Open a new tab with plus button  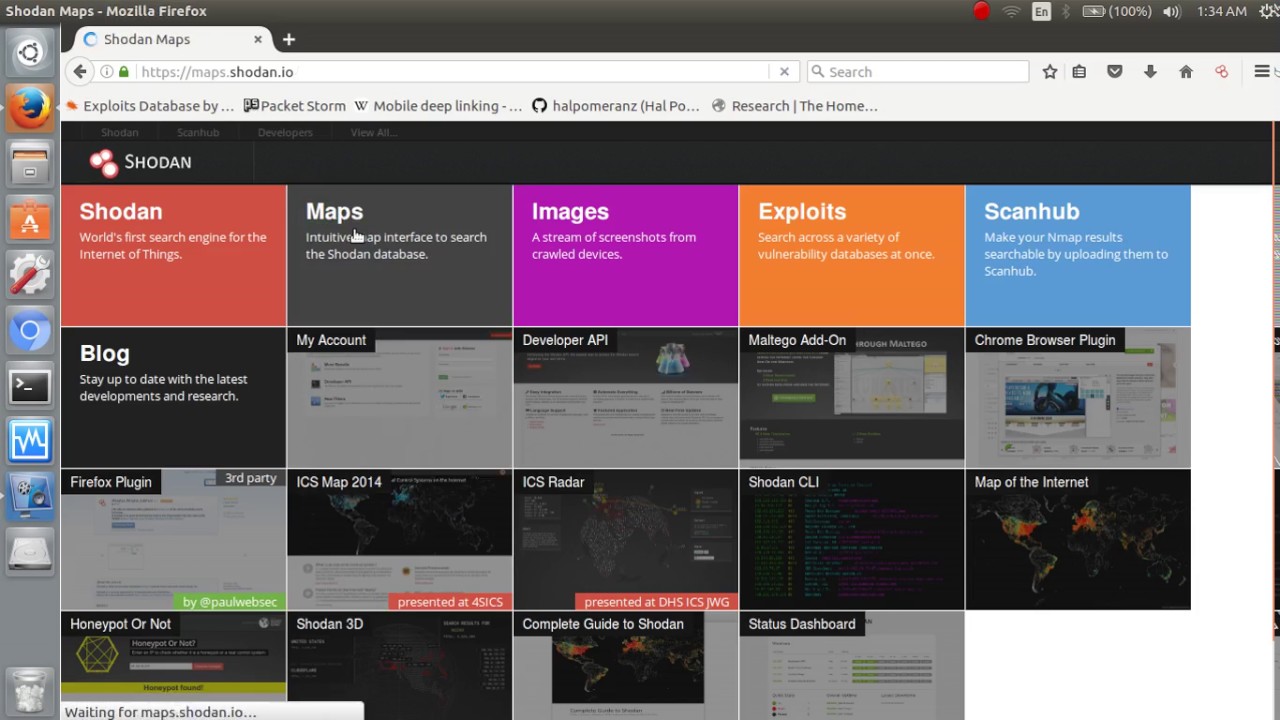pos(289,40)
